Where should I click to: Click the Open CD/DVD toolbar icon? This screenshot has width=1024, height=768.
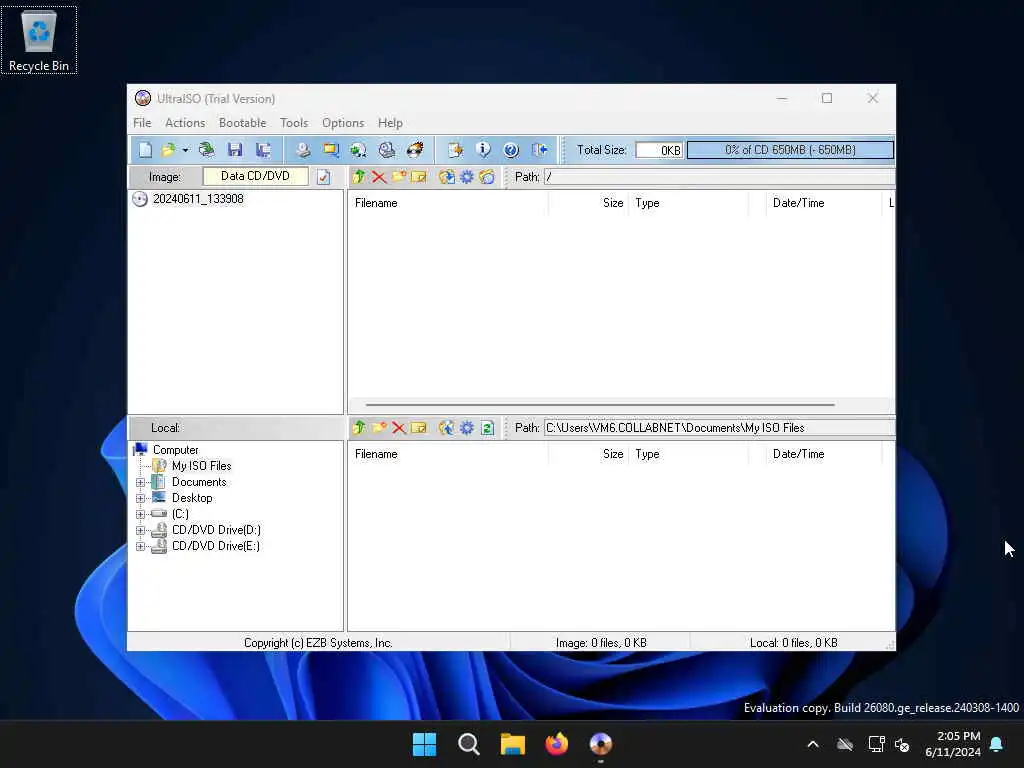[206, 150]
